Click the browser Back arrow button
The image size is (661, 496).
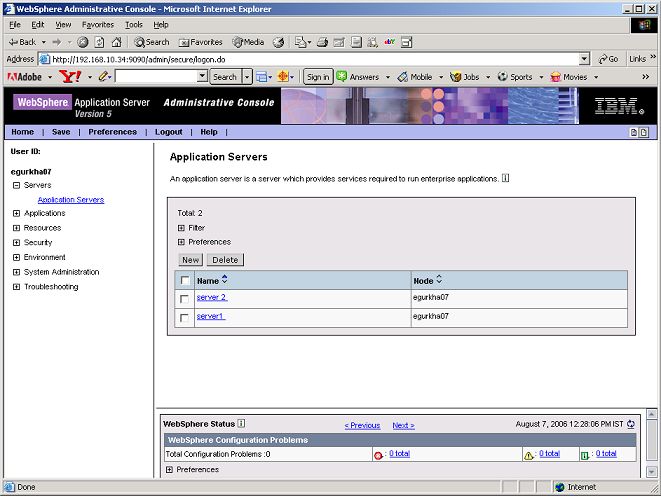(23, 42)
